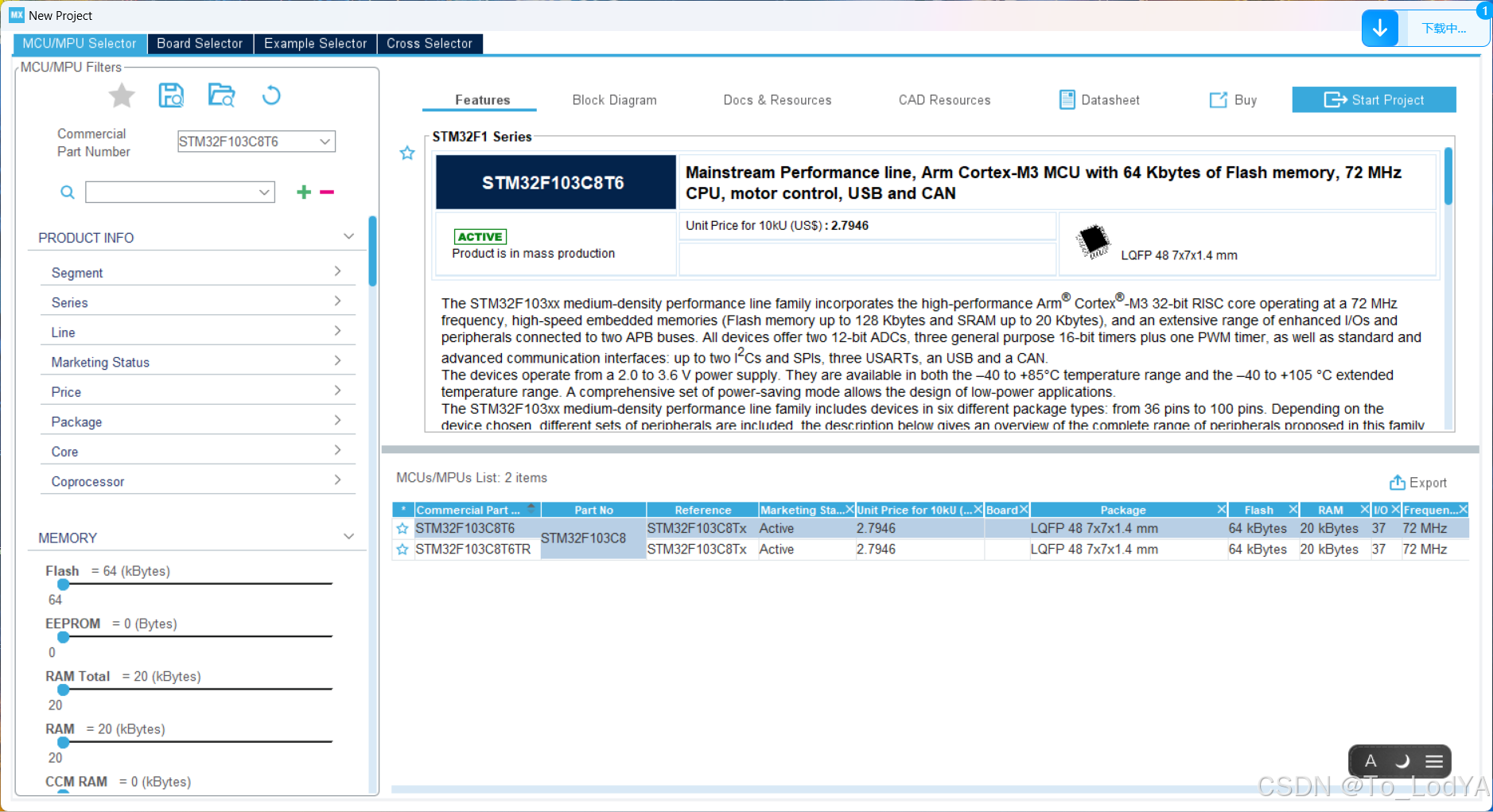Screen dimensions: 1493x812
Task: Click the description panel vertical scrollbar
Action: 1448,176
